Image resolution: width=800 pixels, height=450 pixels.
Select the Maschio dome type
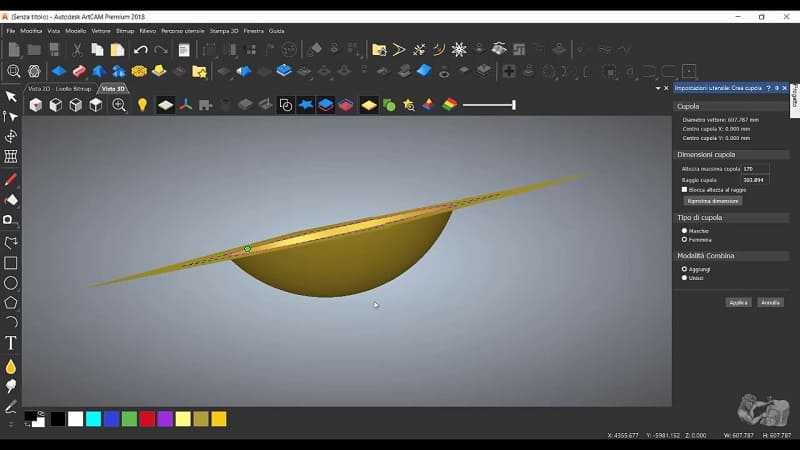(x=684, y=231)
